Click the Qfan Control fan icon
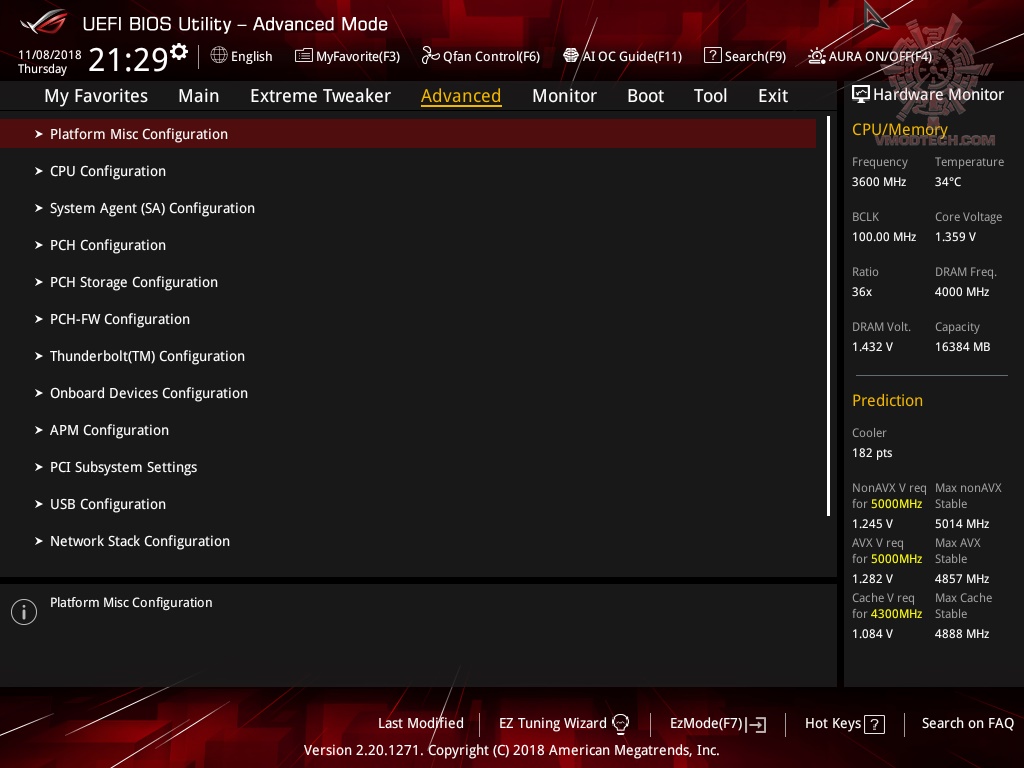The image size is (1024, 768). [430, 56]
